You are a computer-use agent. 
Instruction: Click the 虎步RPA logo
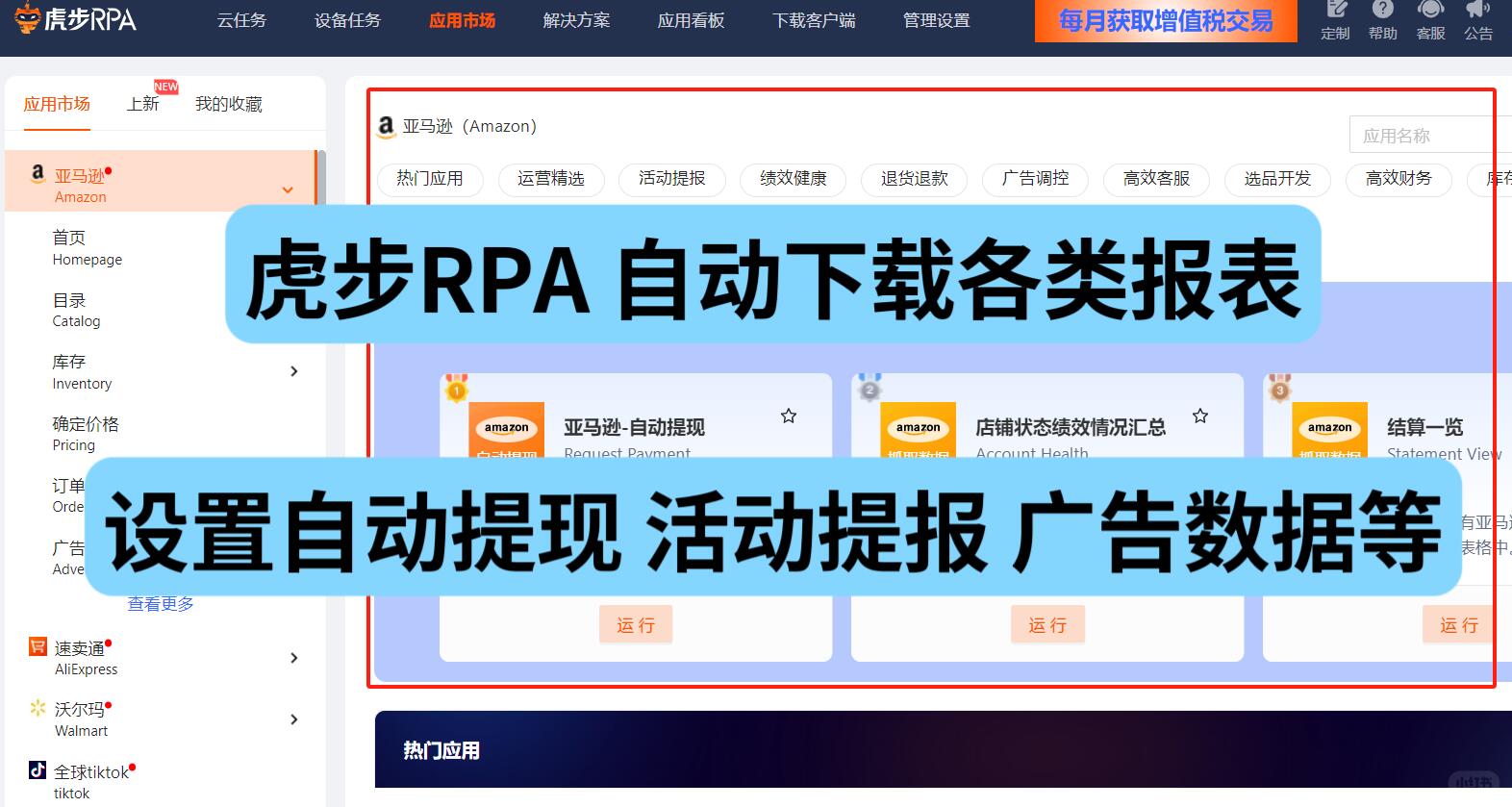click(75, 18)
